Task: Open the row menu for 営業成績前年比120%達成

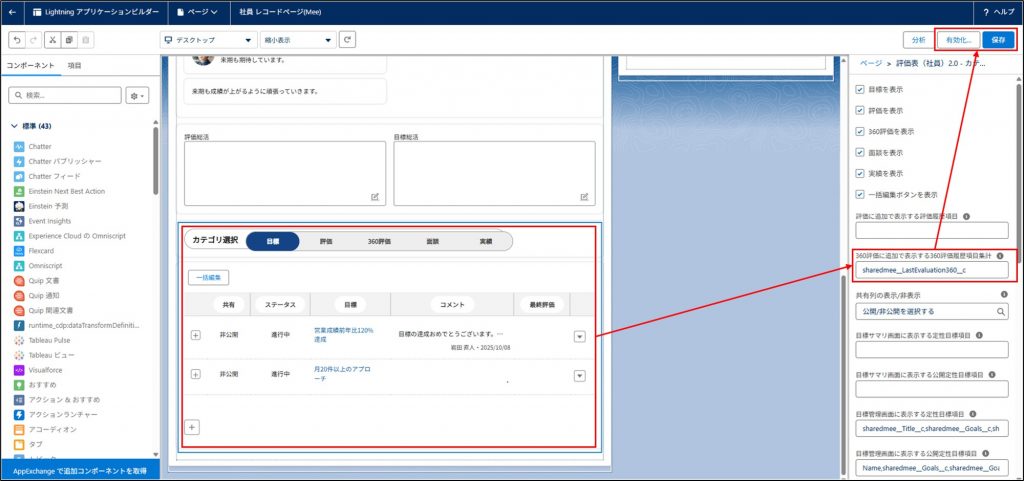Action: coord(578,336)
